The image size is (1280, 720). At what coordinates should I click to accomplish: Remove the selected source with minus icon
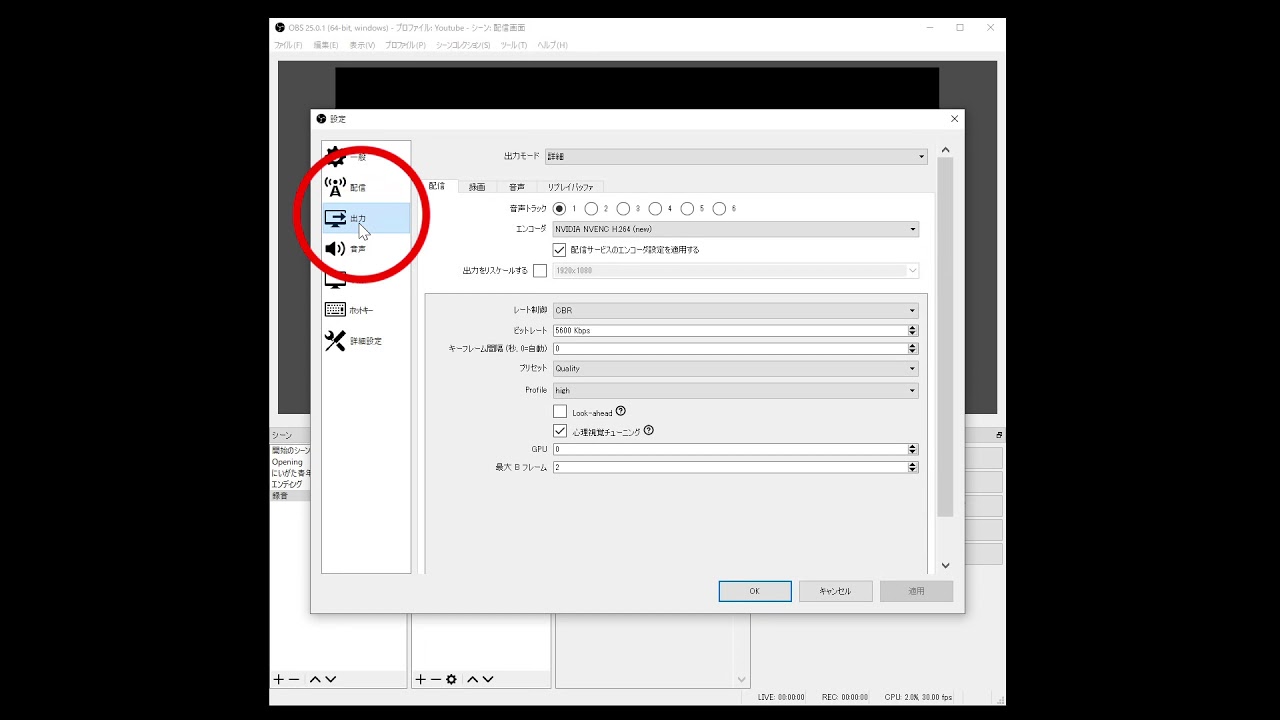435,679
